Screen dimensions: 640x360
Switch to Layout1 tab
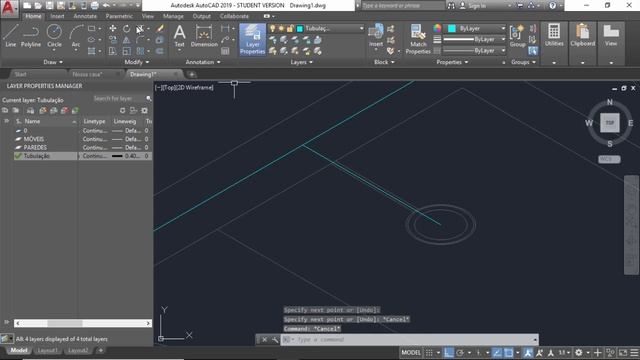(47, 351)
